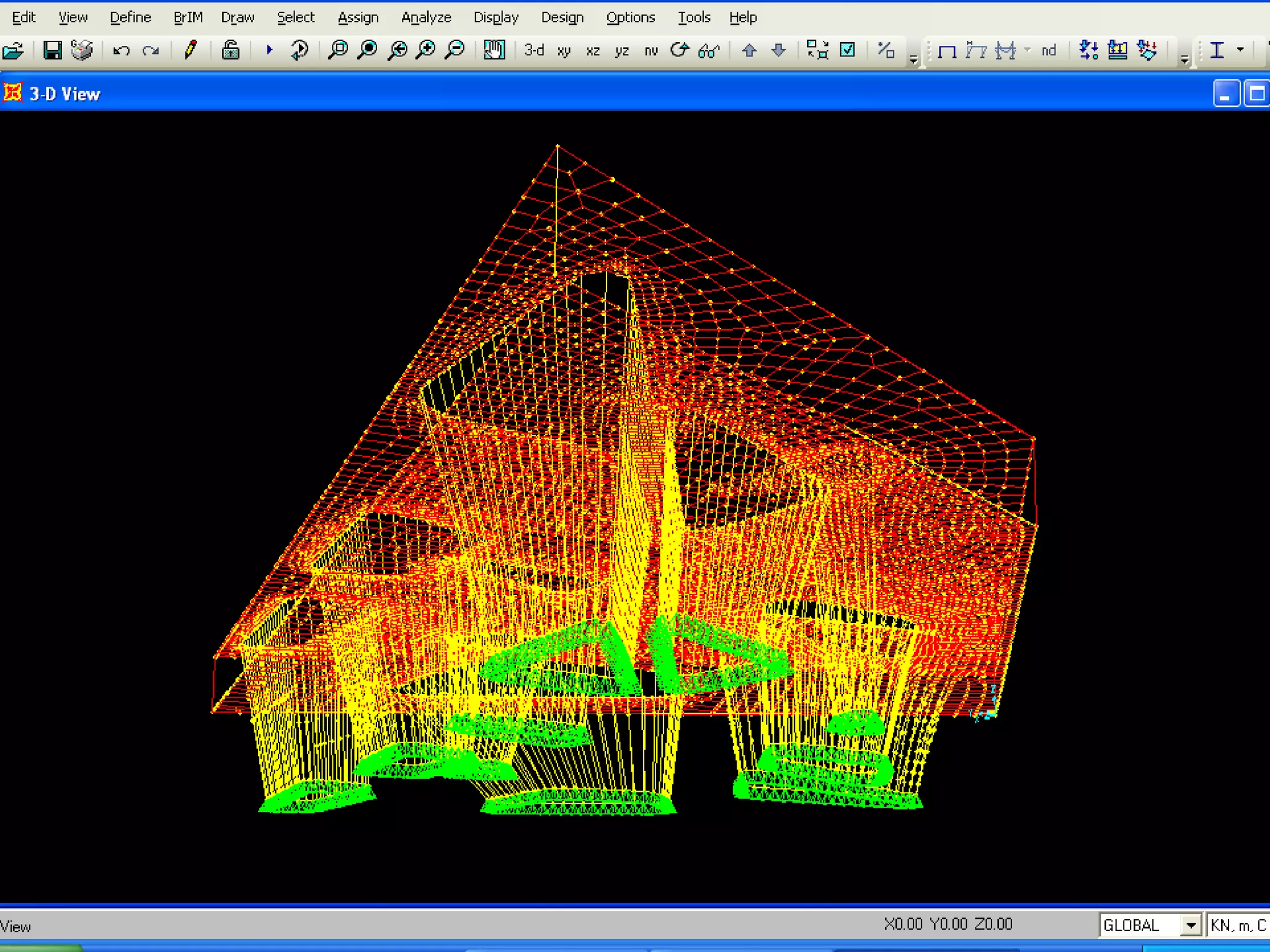1270x952 pixels.
Task: Expand the GLOBAL coordinate system dropdown
Action: pyautogui.click(x=1190, y=925)
